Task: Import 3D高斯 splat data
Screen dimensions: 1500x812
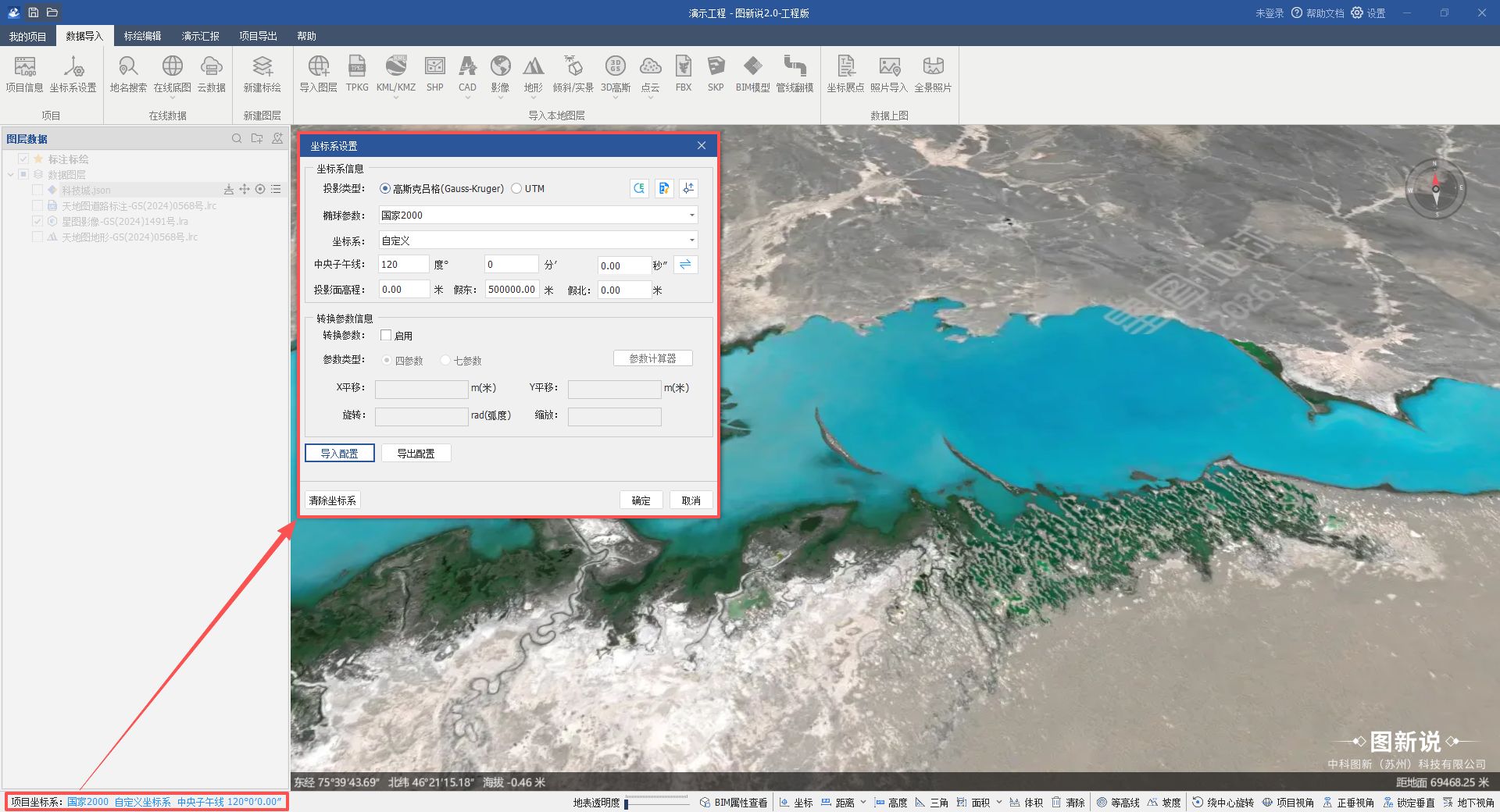Action: click(x=616, y=75)
